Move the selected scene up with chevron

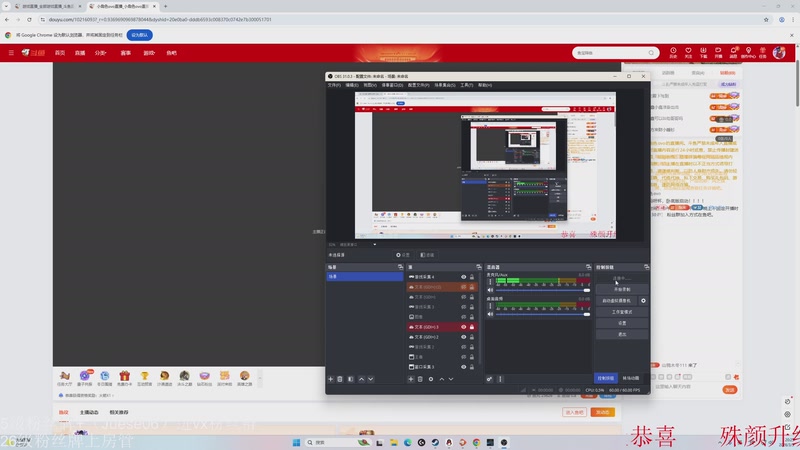click(x=362, y=379)
